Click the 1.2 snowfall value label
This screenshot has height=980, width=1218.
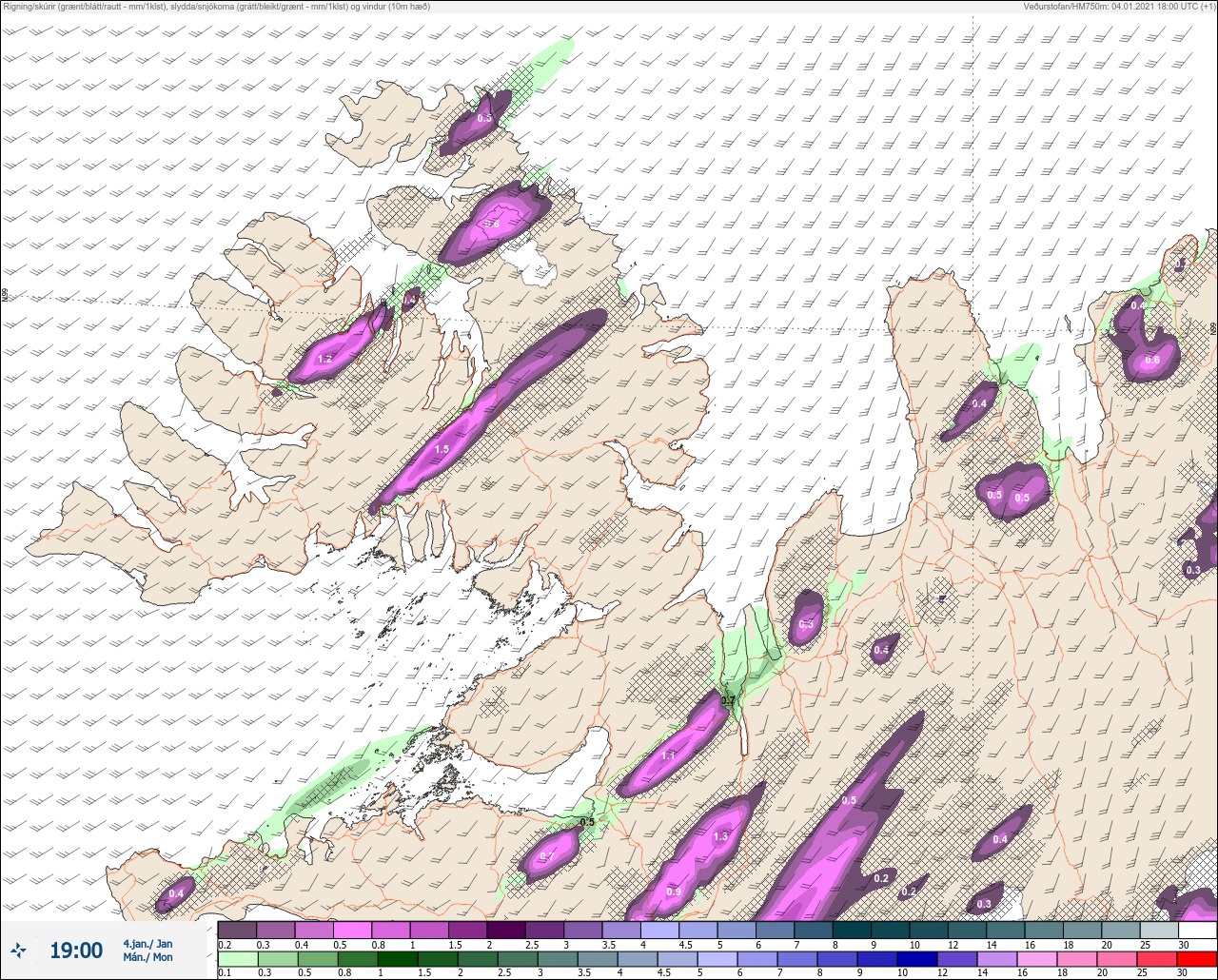pyautogui.click(x=324, y=359)
